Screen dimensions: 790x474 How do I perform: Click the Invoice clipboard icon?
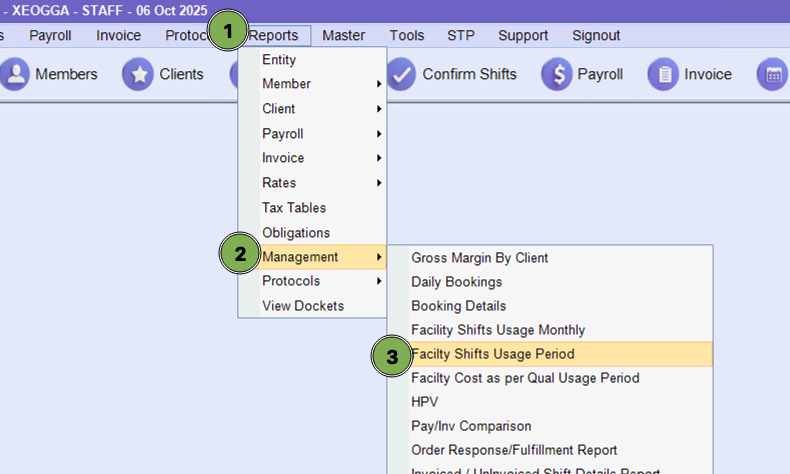tap(663, 74)
